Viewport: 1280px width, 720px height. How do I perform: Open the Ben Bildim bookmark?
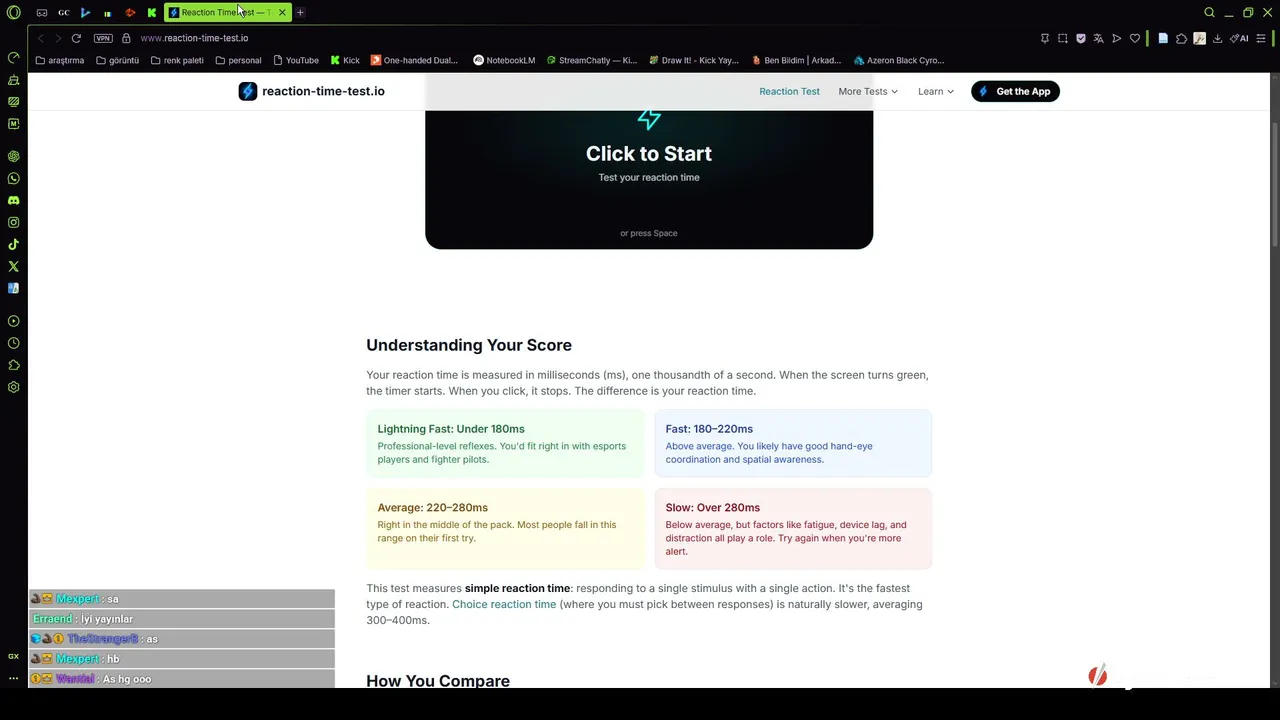(796, 60)
